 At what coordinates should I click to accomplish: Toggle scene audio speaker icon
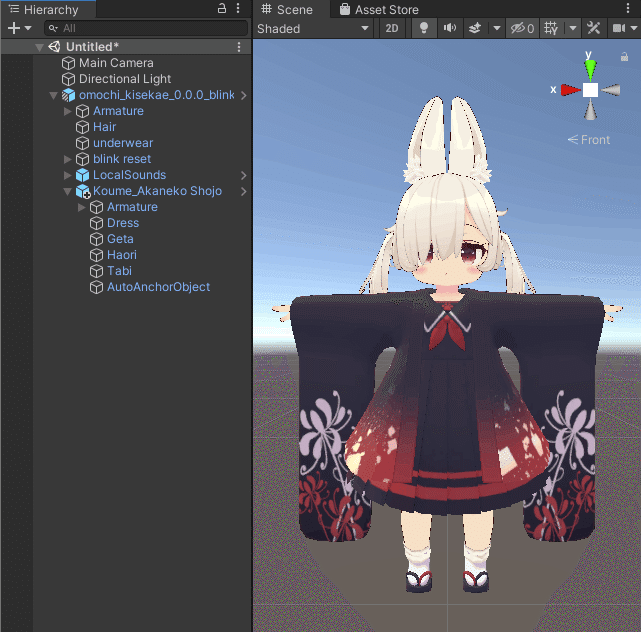(450, 28)
